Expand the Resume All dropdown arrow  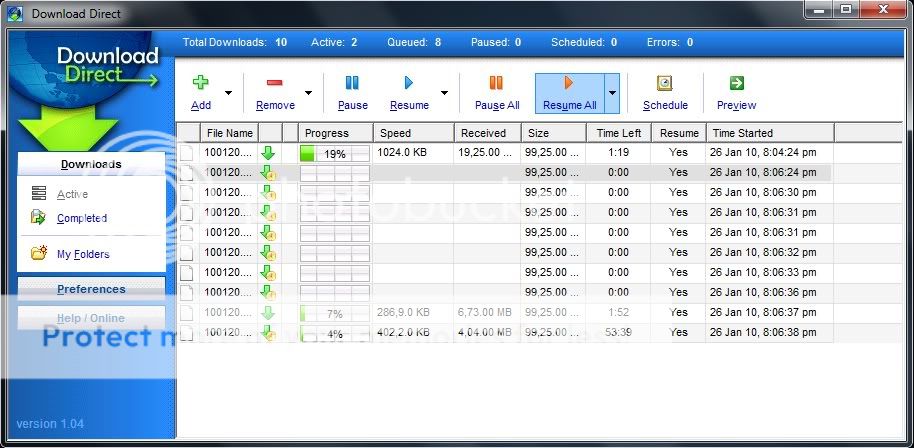612,93
